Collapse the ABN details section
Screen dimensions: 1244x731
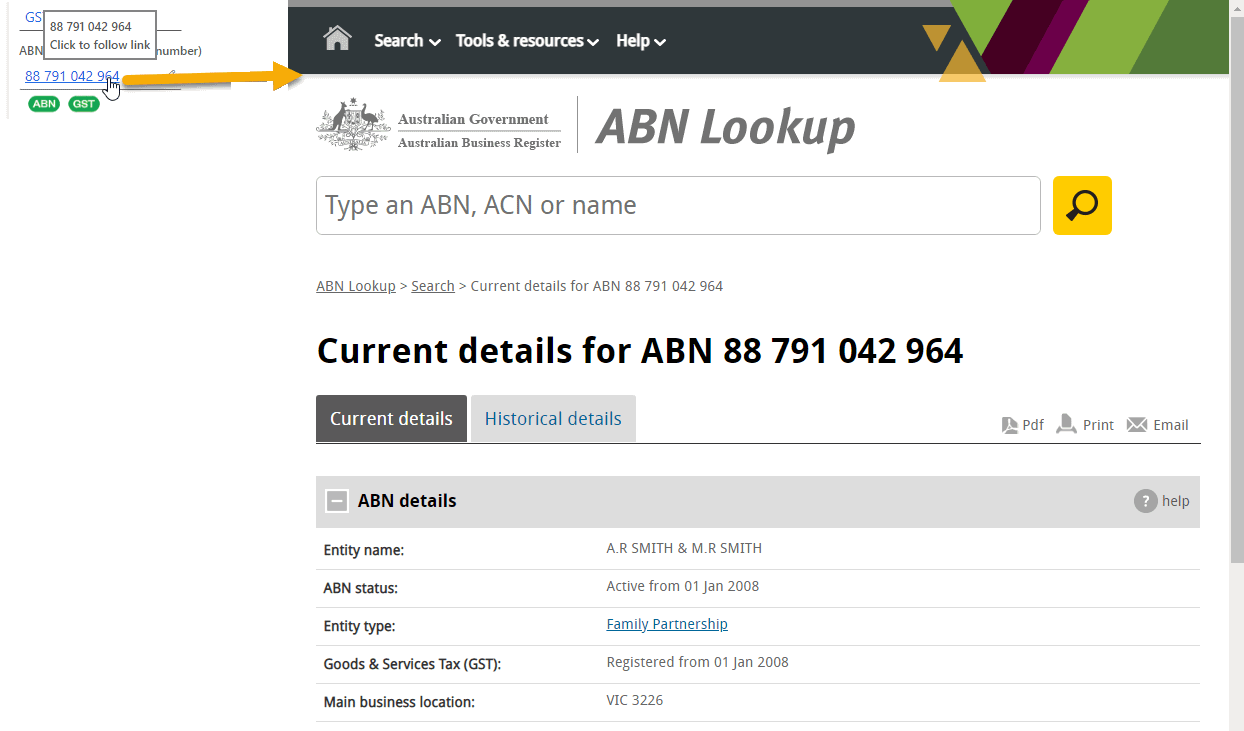[x=337, y=501]
